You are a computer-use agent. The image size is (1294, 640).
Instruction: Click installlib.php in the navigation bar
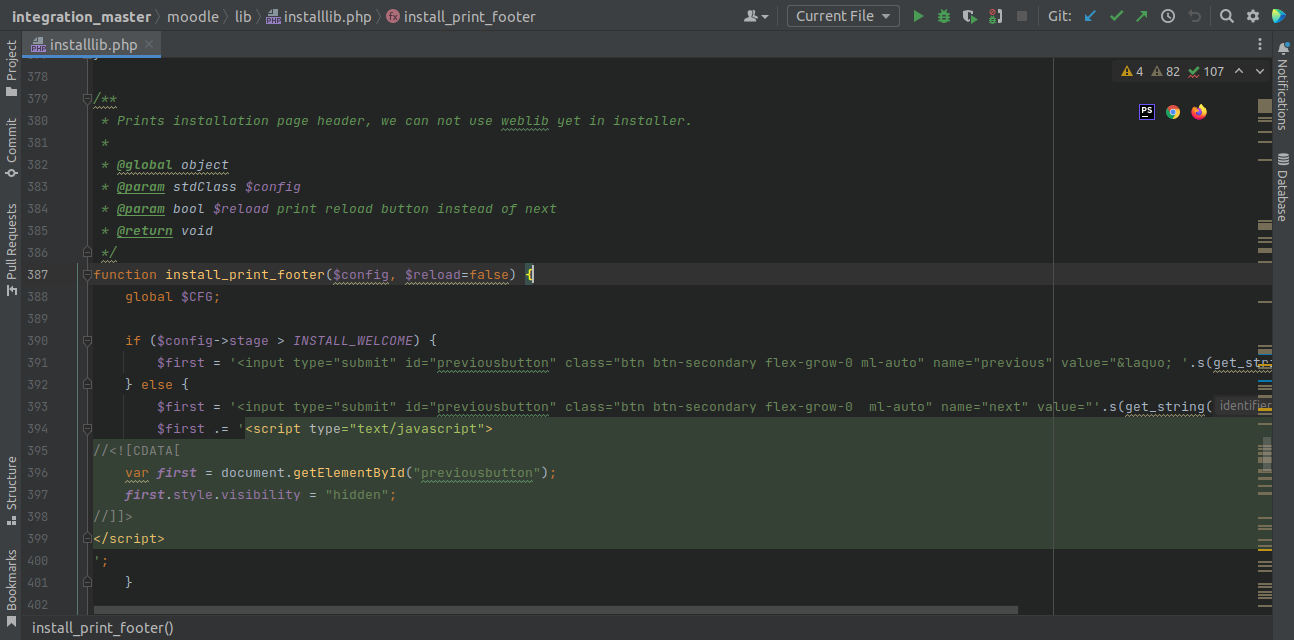point(320,16)
